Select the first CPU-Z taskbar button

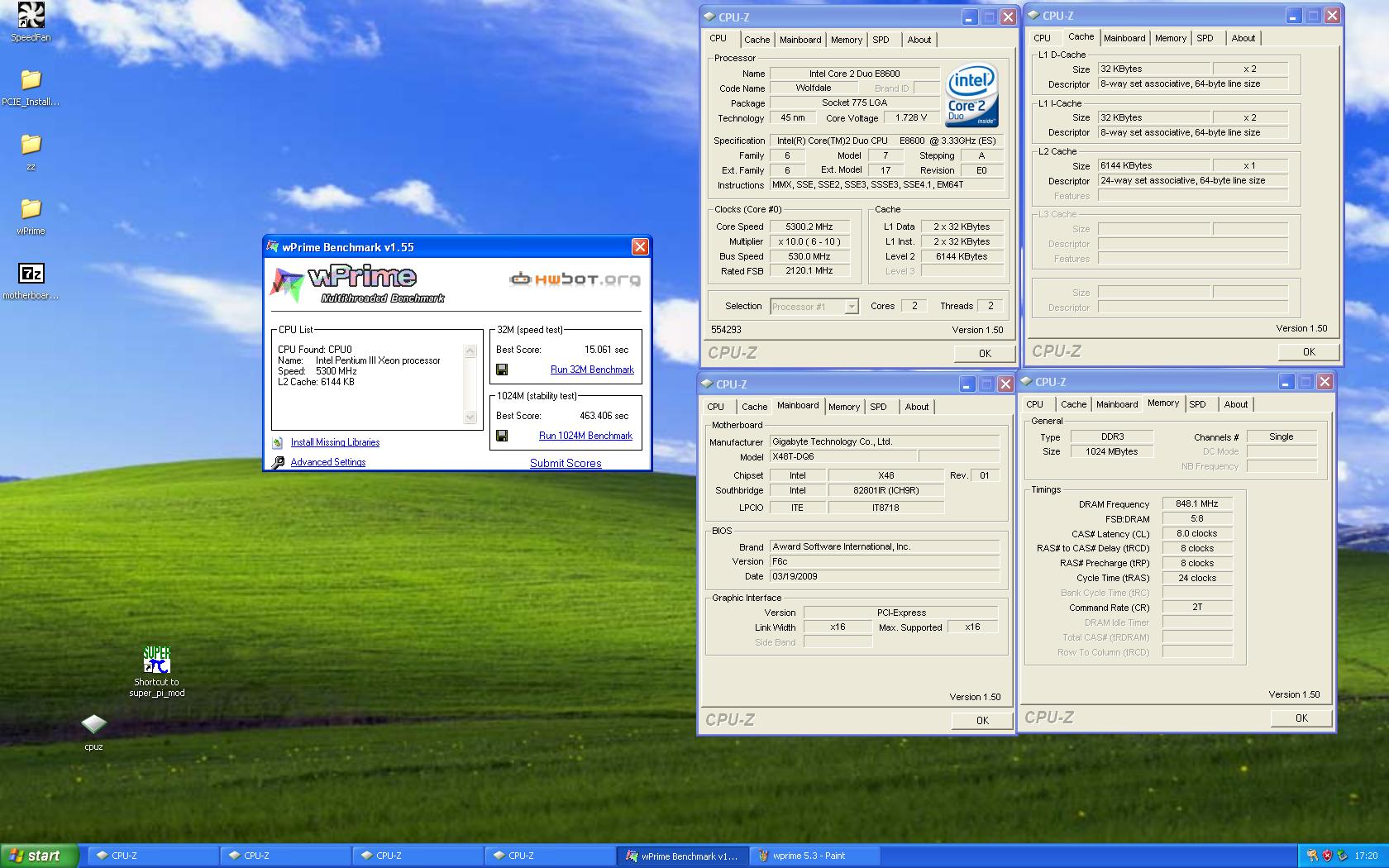153,856
